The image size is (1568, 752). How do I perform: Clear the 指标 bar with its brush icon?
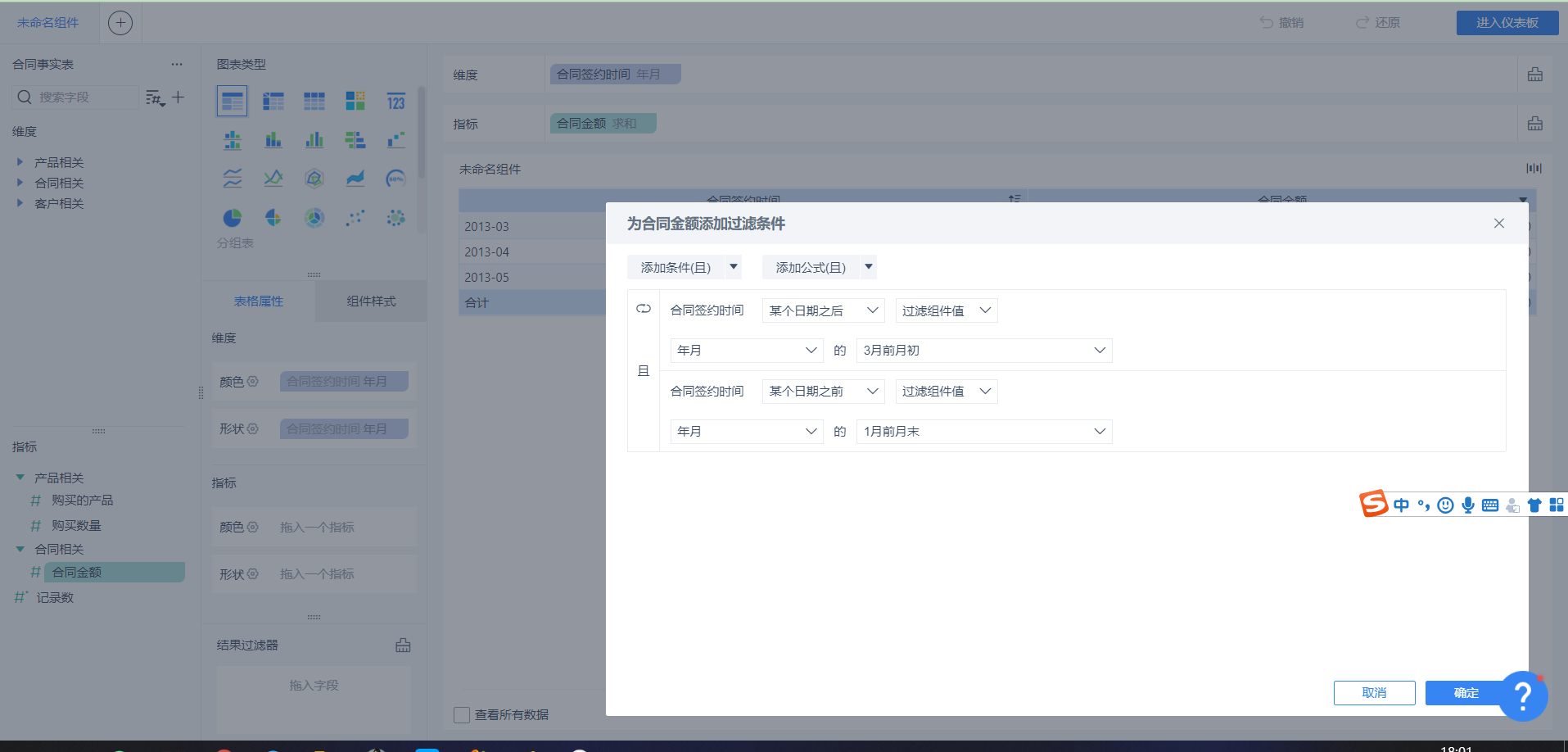coord(1535,124)
